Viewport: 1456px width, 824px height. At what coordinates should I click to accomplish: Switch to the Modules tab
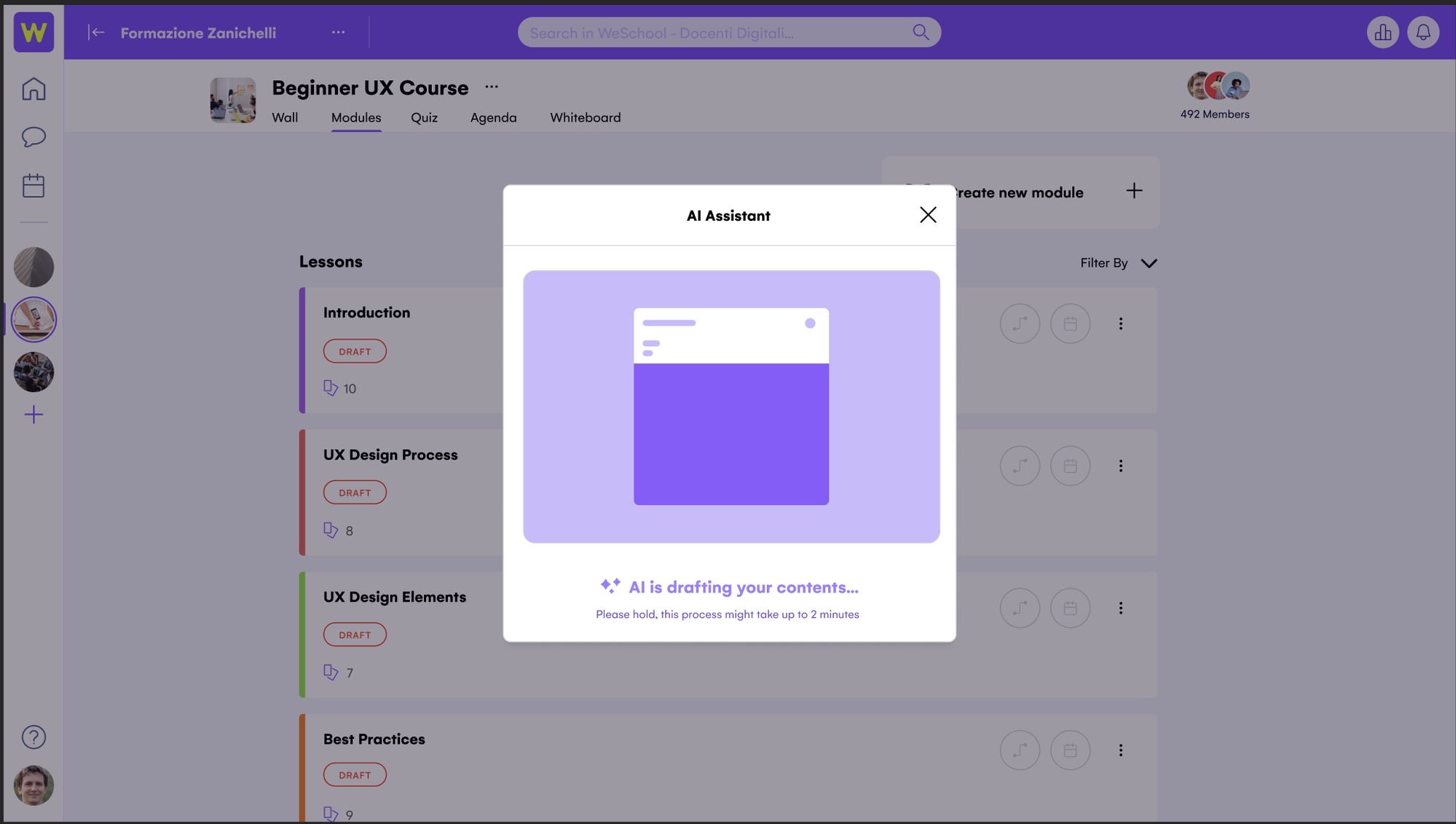356,117
